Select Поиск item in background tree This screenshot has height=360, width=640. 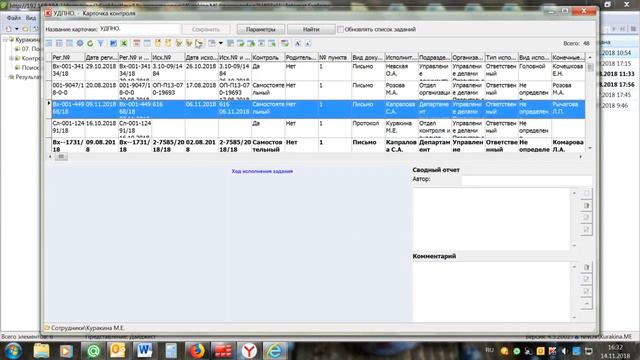[x=30, y=68]
